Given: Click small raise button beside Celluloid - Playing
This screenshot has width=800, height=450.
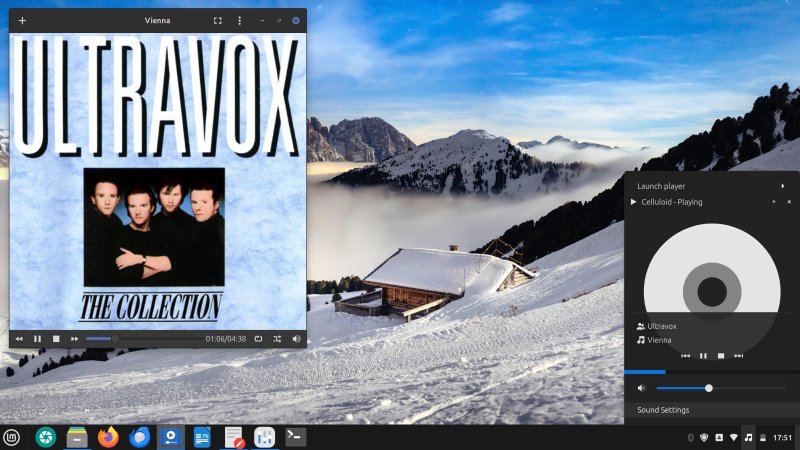Looking at the screenshot, I should click(x=774, y=202).
